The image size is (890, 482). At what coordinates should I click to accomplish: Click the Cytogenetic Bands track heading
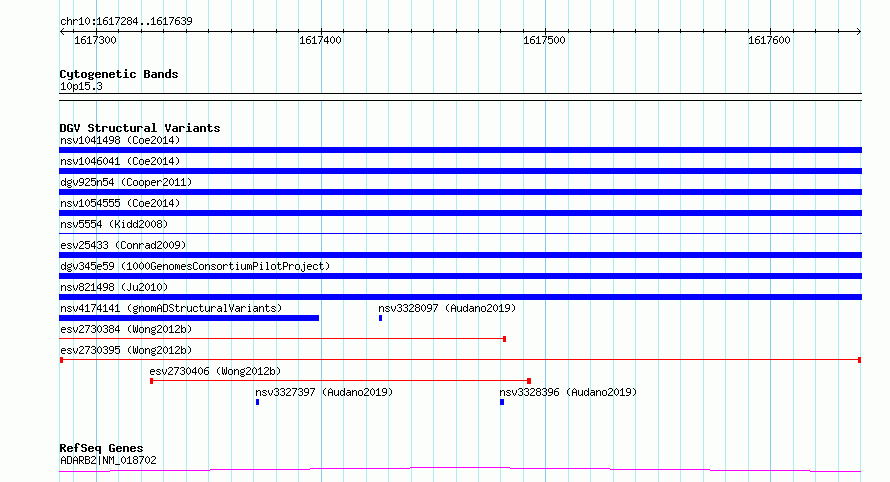[x=119, y=74]
